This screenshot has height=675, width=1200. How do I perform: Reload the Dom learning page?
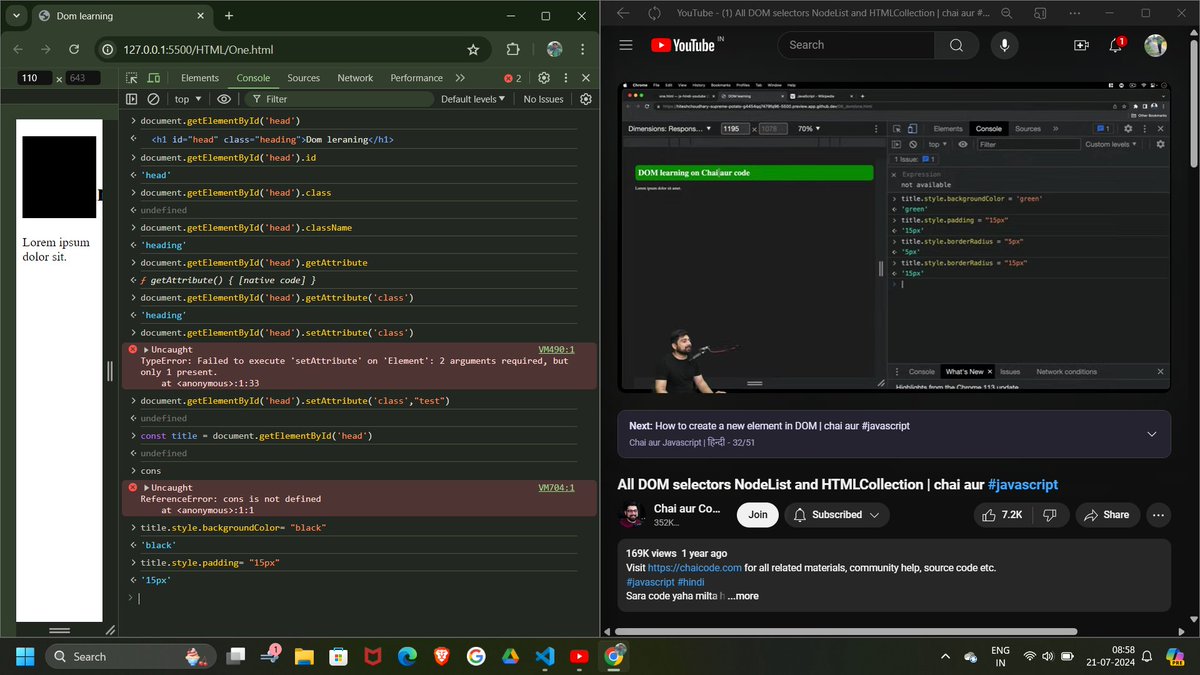click(x=74, y=49)
